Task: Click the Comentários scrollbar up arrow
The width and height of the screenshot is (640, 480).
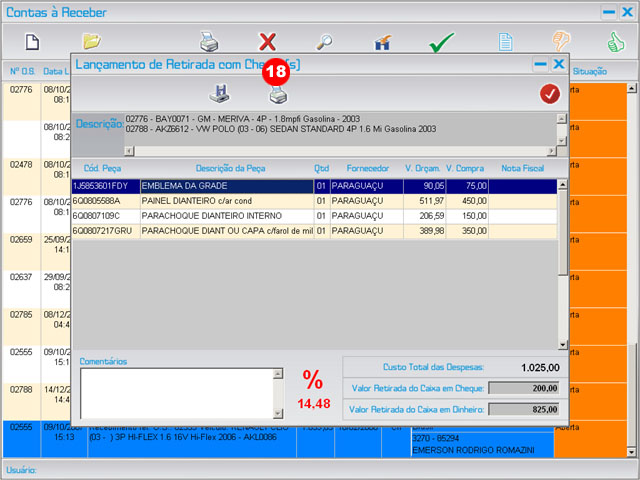Action: 278,373
